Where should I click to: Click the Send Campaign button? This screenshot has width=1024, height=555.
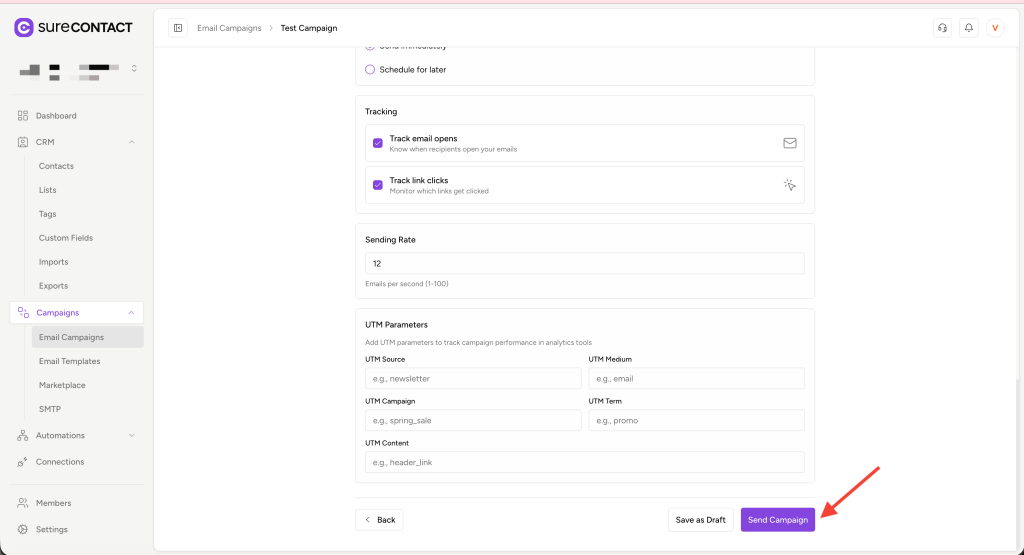click(777, 520)
